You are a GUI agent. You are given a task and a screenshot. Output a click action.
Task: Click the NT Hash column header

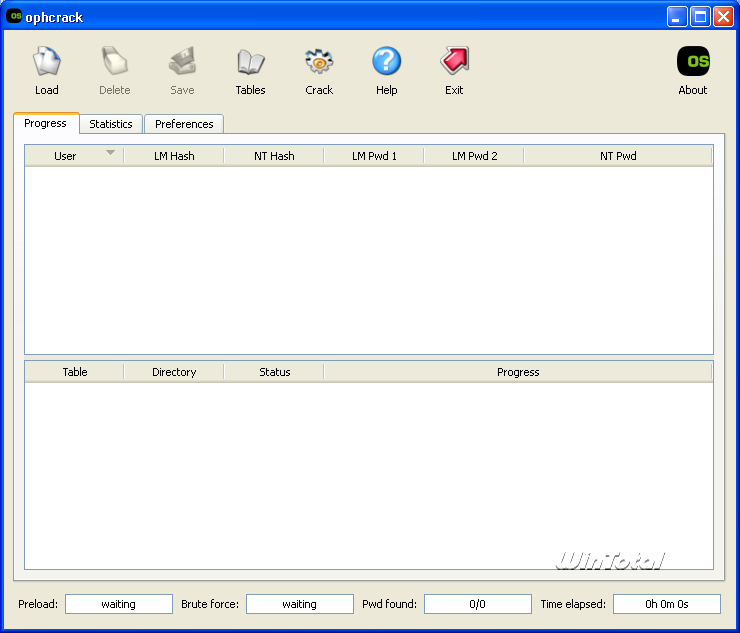click(274, 156)
